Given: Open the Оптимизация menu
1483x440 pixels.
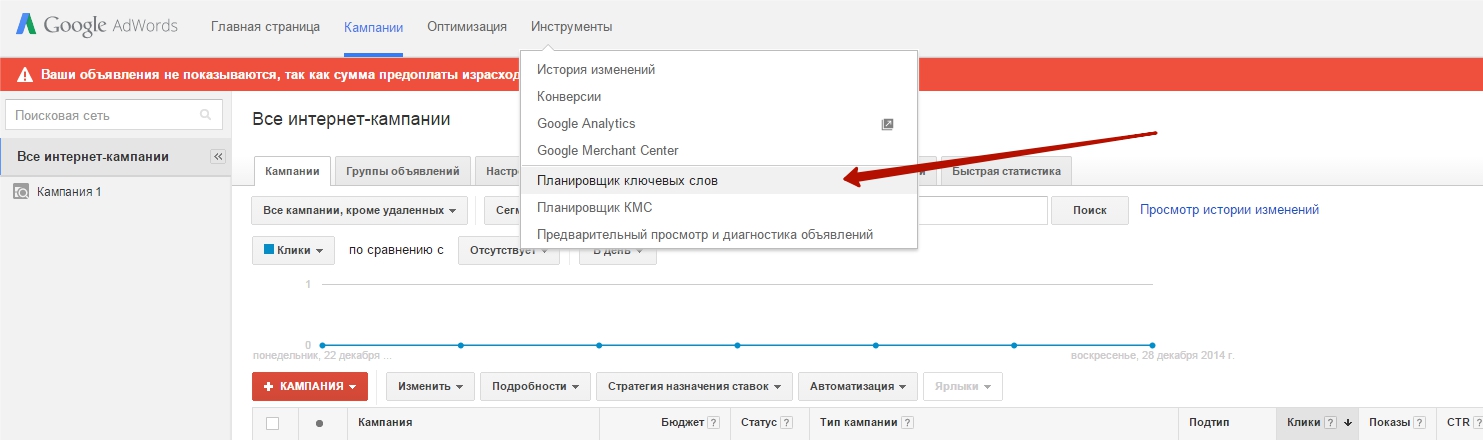Looking at the screenshot, I should (467, 26).
